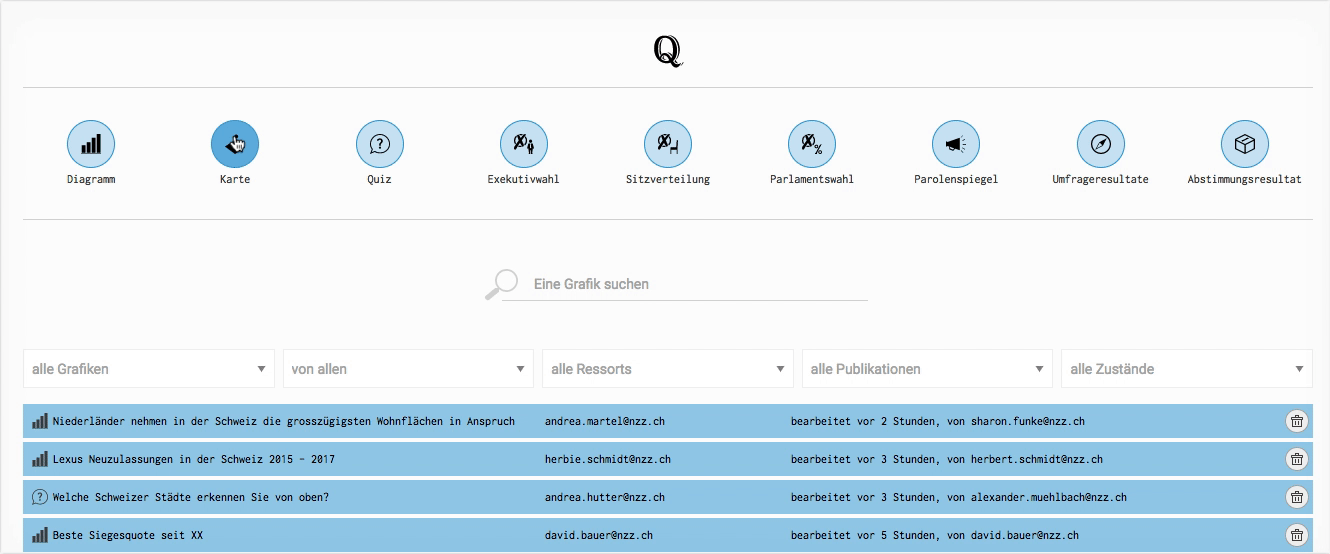Expand the 'alle Zustände' status dropdown
This screenshot has width=1330, height=554.
pyautogui.click(x=1187, y=369)
